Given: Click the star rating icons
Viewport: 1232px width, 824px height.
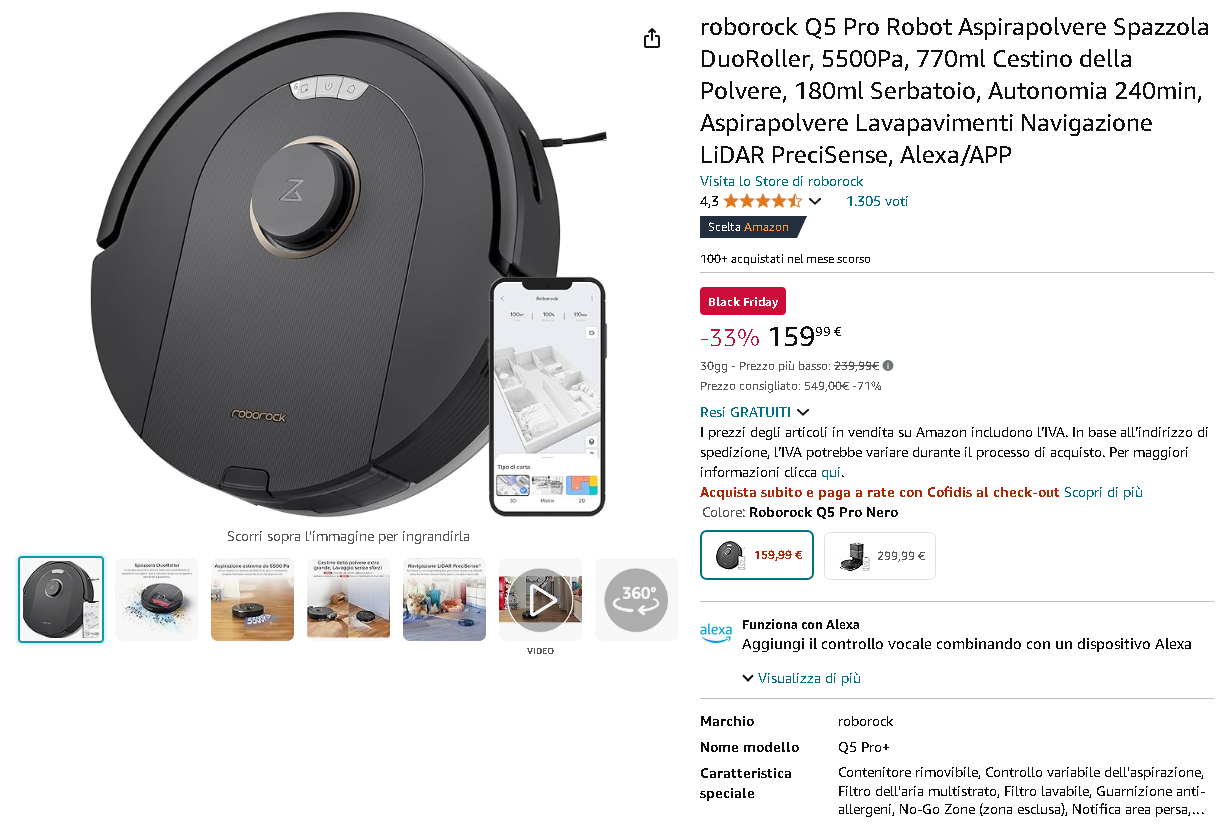Looking at the screenshot, I should (x=763, y=201).
